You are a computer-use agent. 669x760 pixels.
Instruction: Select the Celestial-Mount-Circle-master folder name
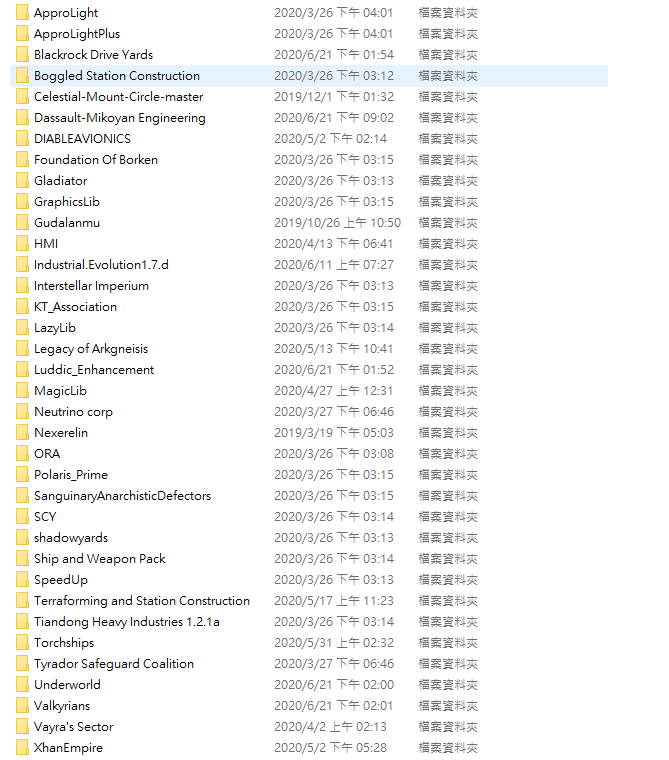pyautogui.click(x=118, y=97)
